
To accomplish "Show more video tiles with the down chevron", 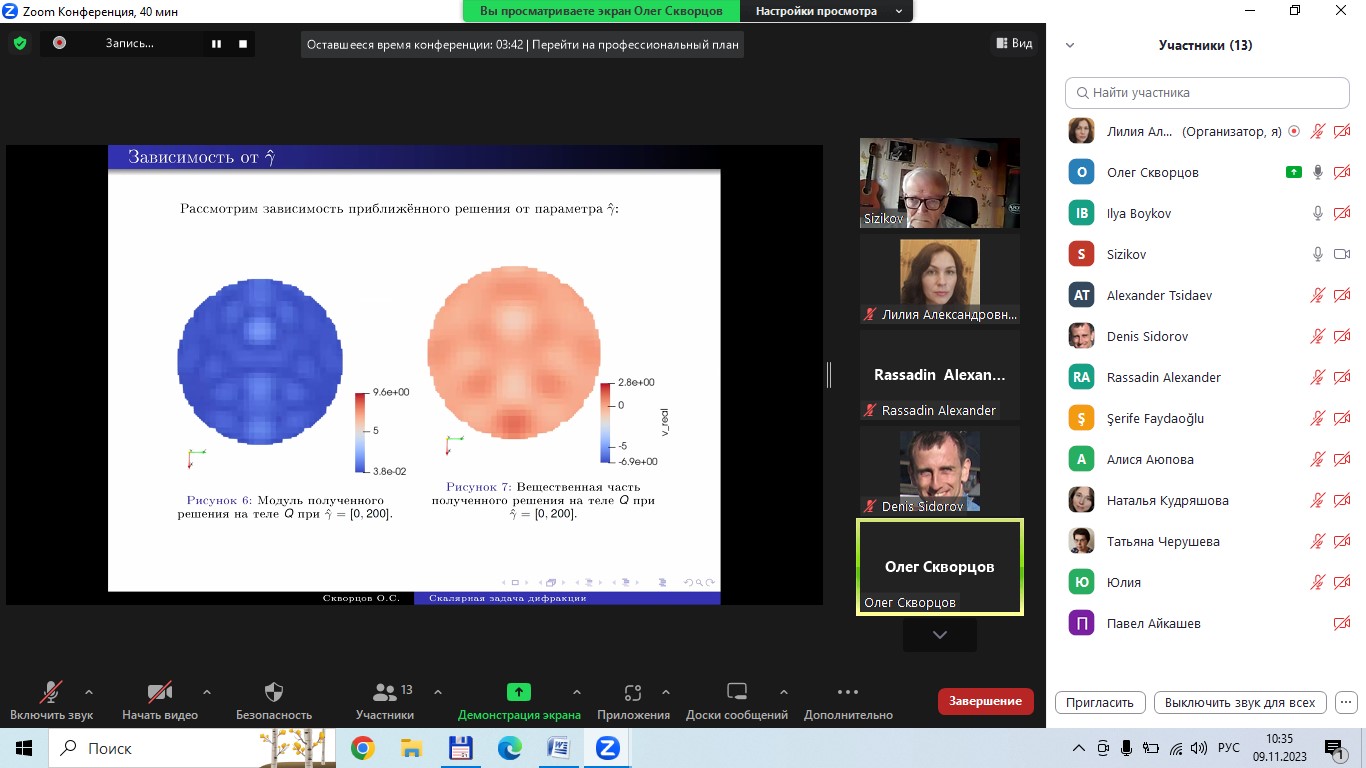I will (x=939, y=635).
